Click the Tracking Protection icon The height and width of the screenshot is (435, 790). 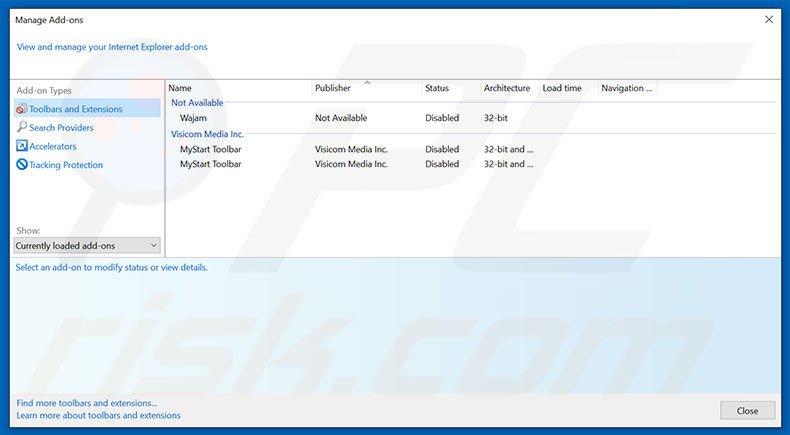point(21,165)
